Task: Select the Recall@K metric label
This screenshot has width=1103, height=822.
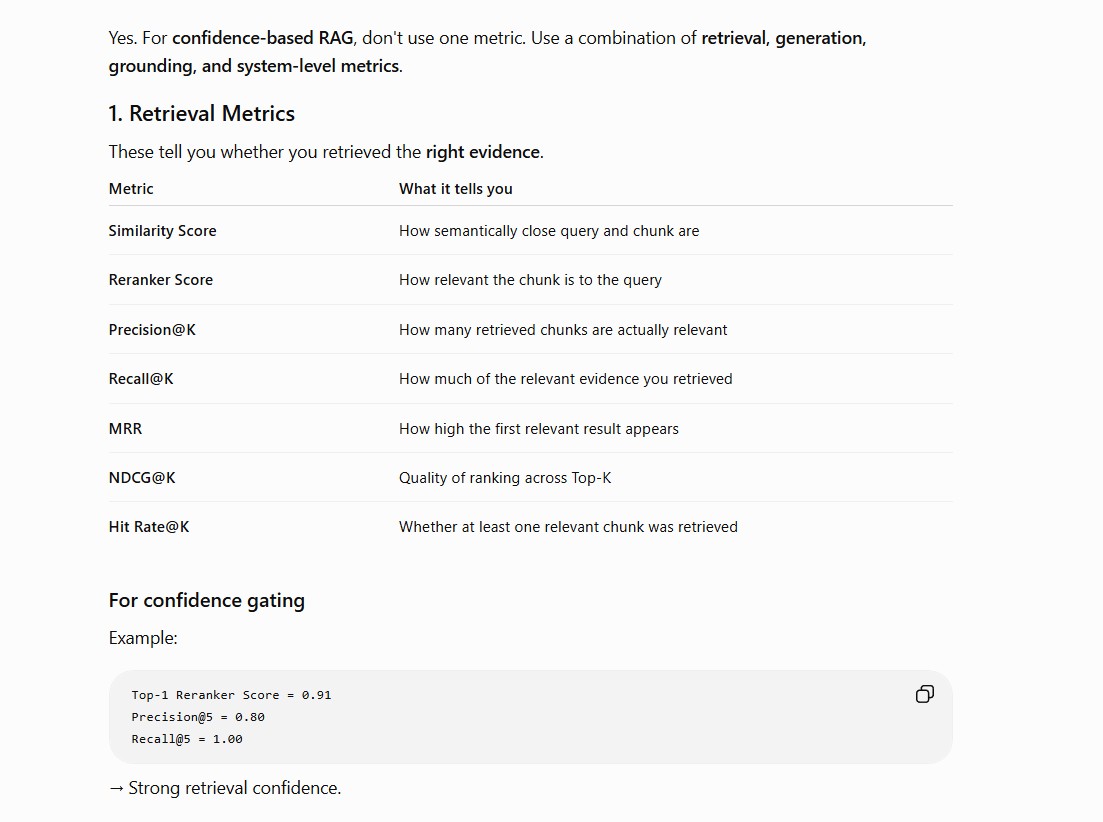Action: pos(141,379)
